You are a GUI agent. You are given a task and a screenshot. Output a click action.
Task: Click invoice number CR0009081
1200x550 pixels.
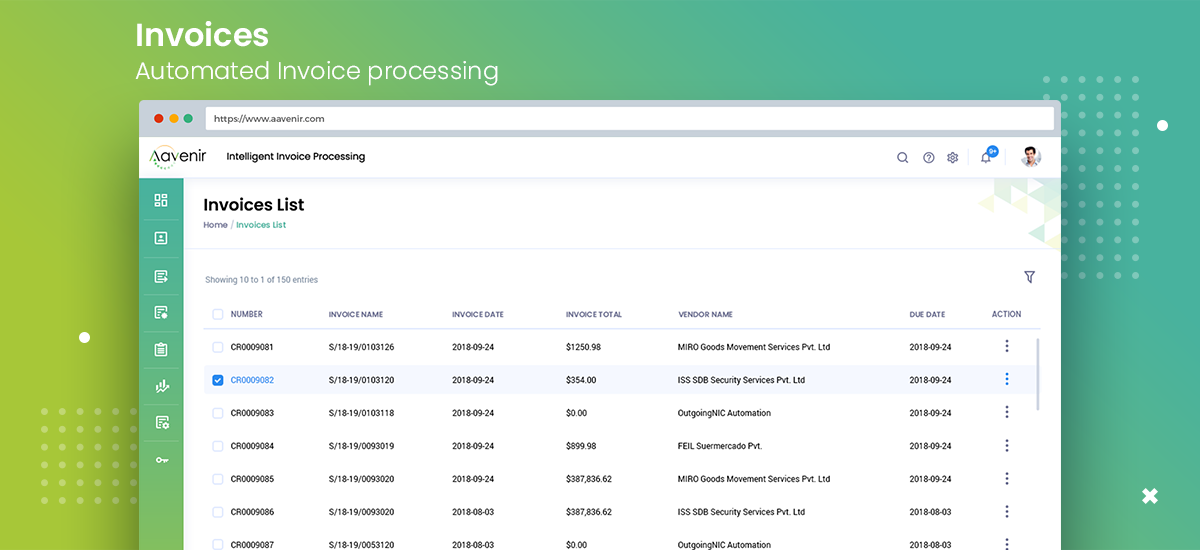[252, 347]
